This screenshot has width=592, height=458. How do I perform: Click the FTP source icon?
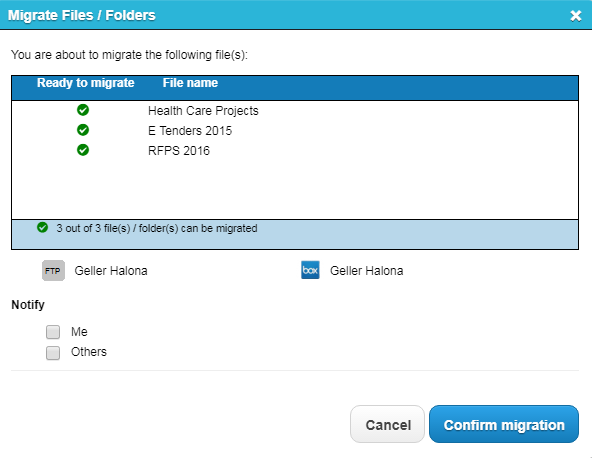pyautogui.click(x=53, y=270)
